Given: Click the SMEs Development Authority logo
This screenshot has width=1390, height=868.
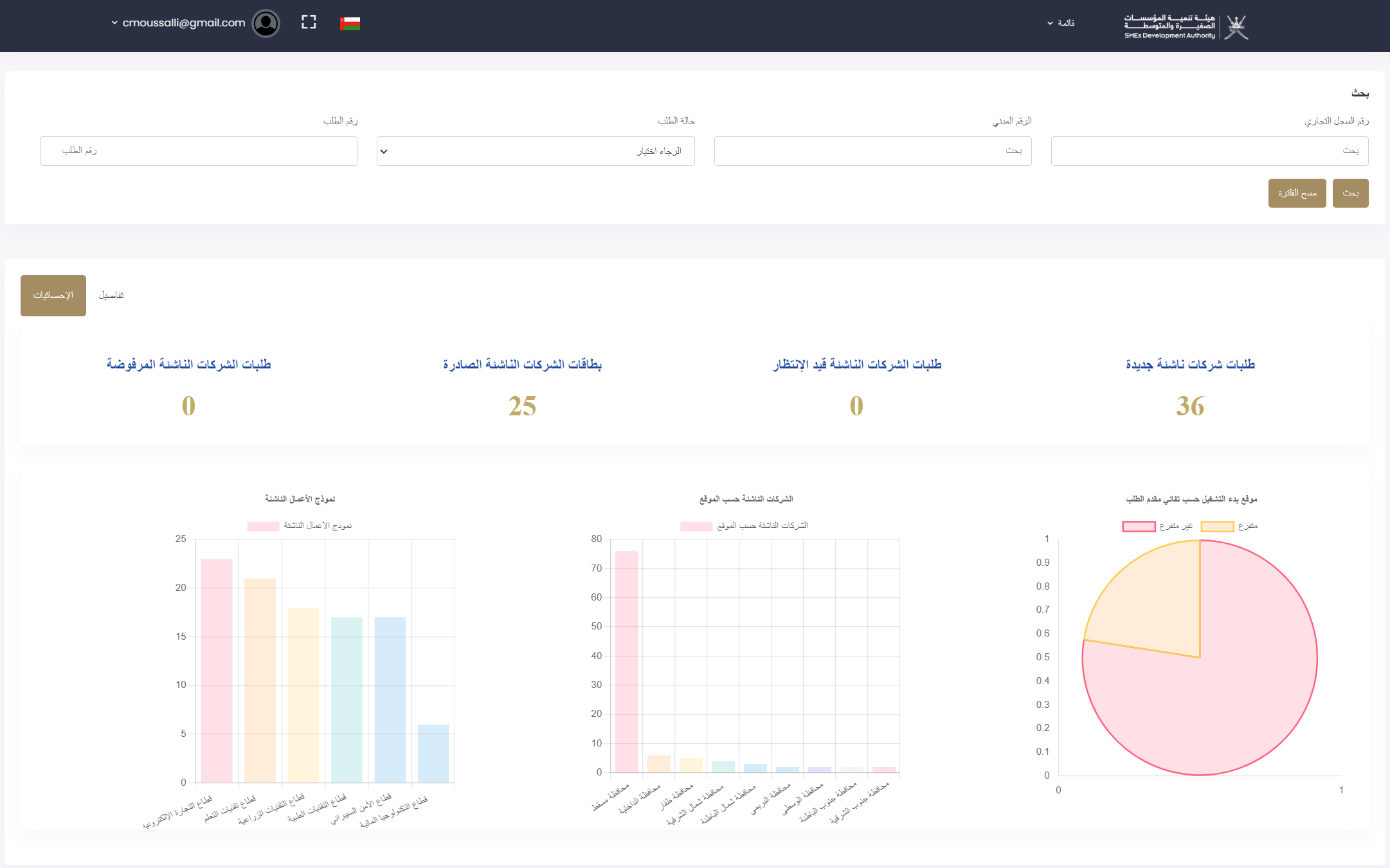Looking at the screenshot, I should point(1186,26).
